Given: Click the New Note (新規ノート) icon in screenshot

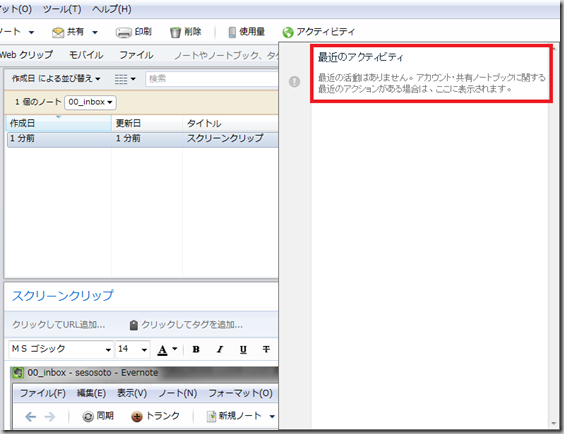Looking at the screenshot, I should [212, 416].
